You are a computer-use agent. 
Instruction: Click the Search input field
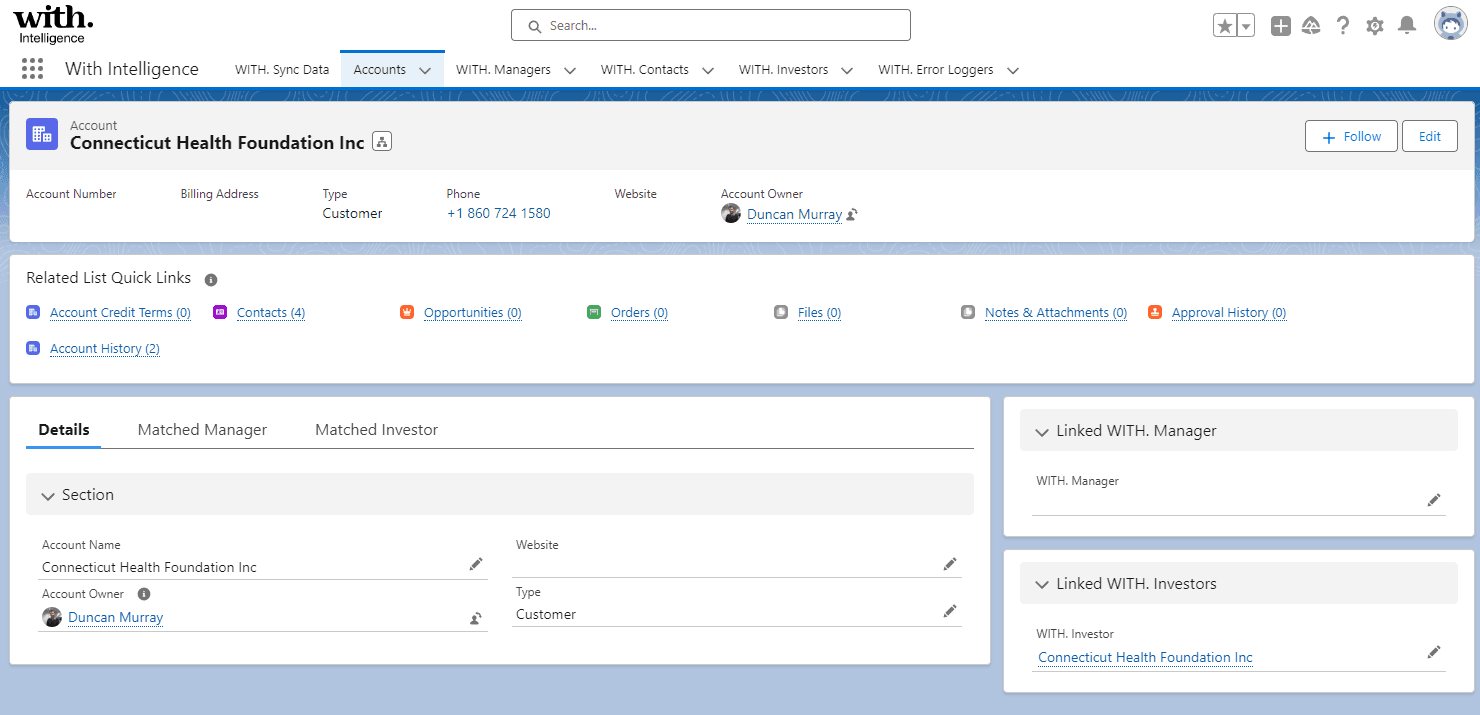point(711,25)
